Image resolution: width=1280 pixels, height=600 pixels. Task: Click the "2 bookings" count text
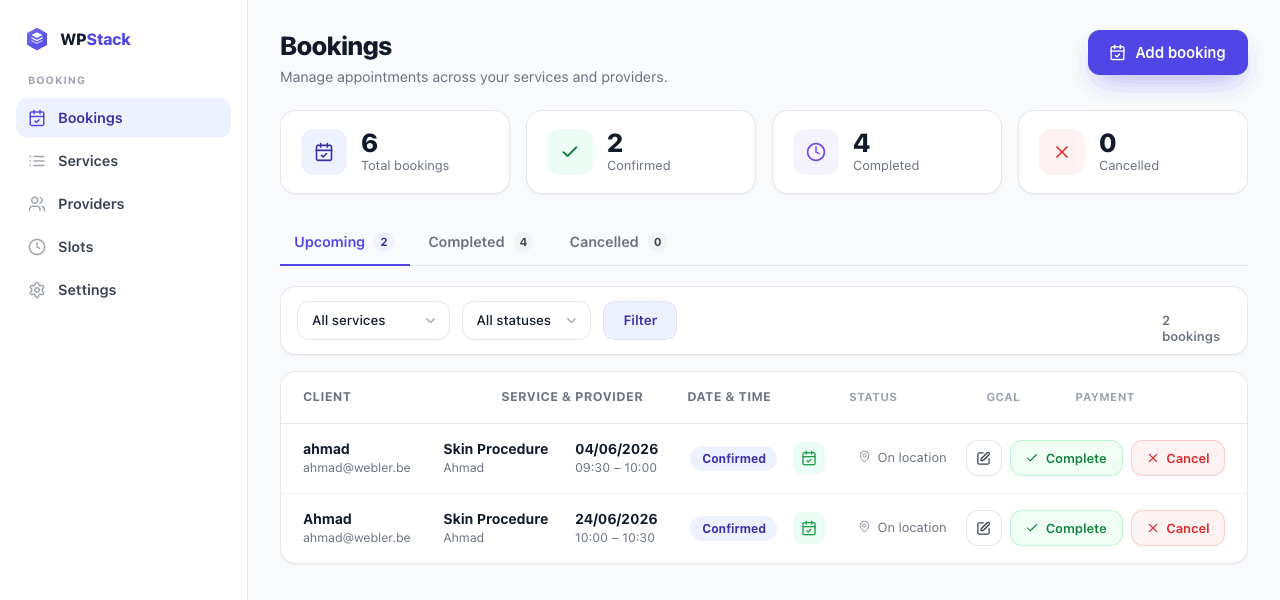point(1191,328)
